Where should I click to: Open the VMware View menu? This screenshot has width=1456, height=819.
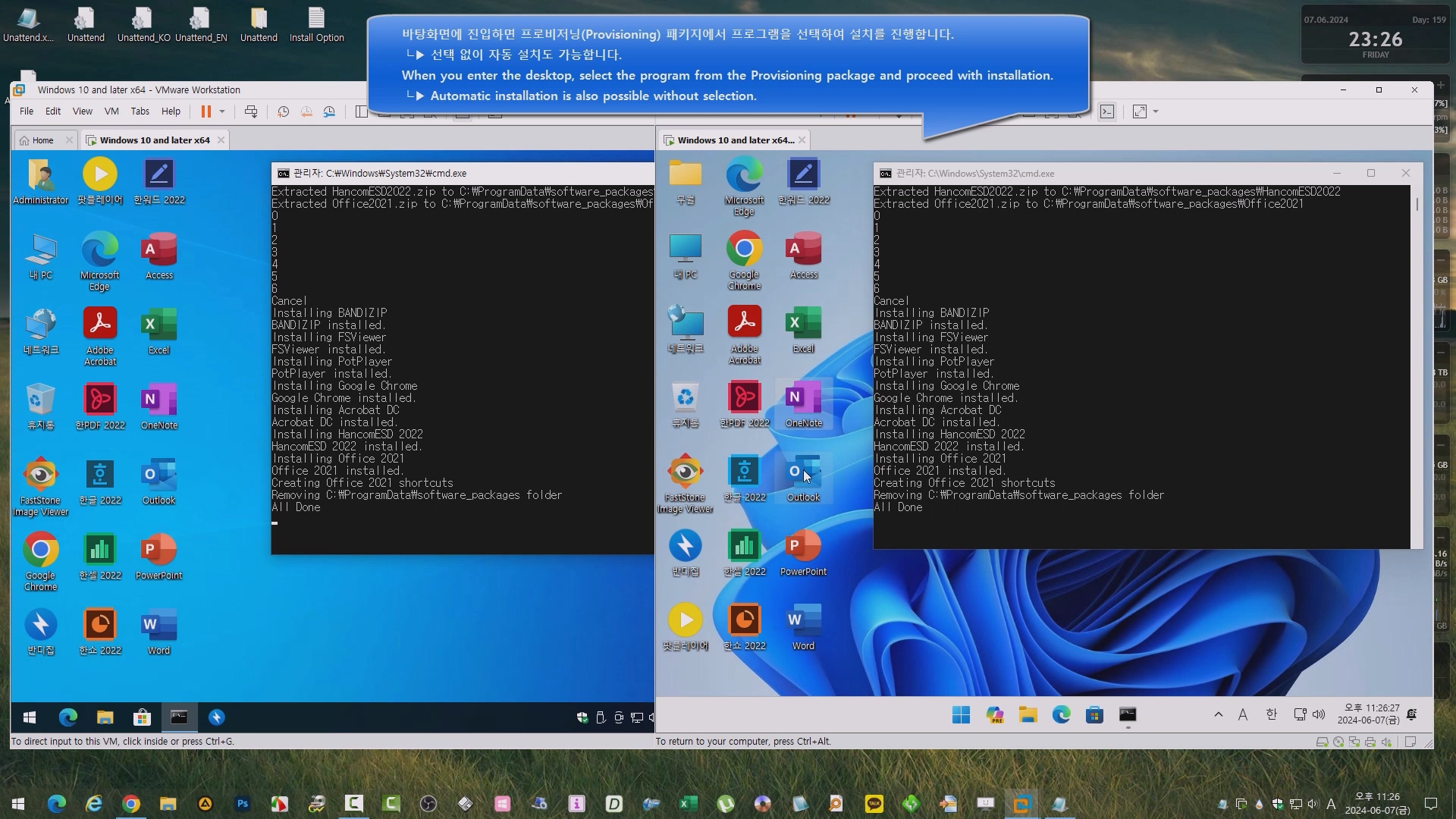[82, 111]
